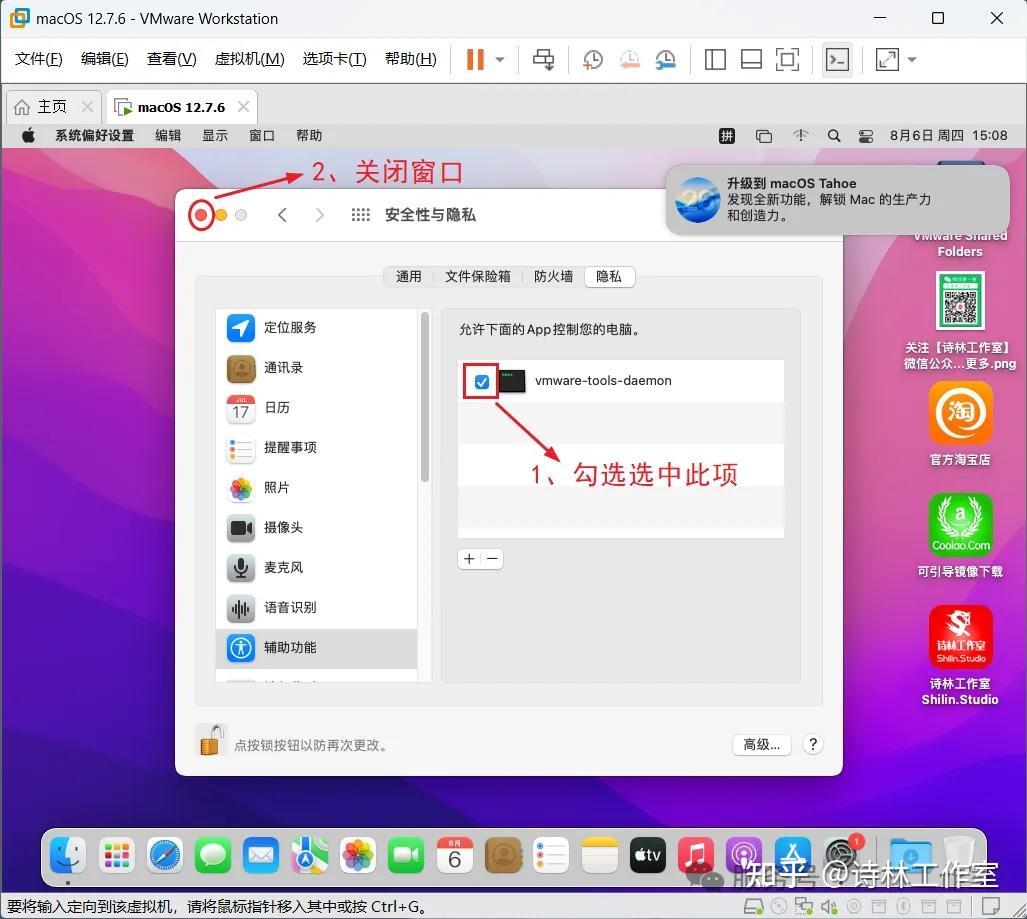
Task: Select 日历 in privacy list
Action: 316,408
